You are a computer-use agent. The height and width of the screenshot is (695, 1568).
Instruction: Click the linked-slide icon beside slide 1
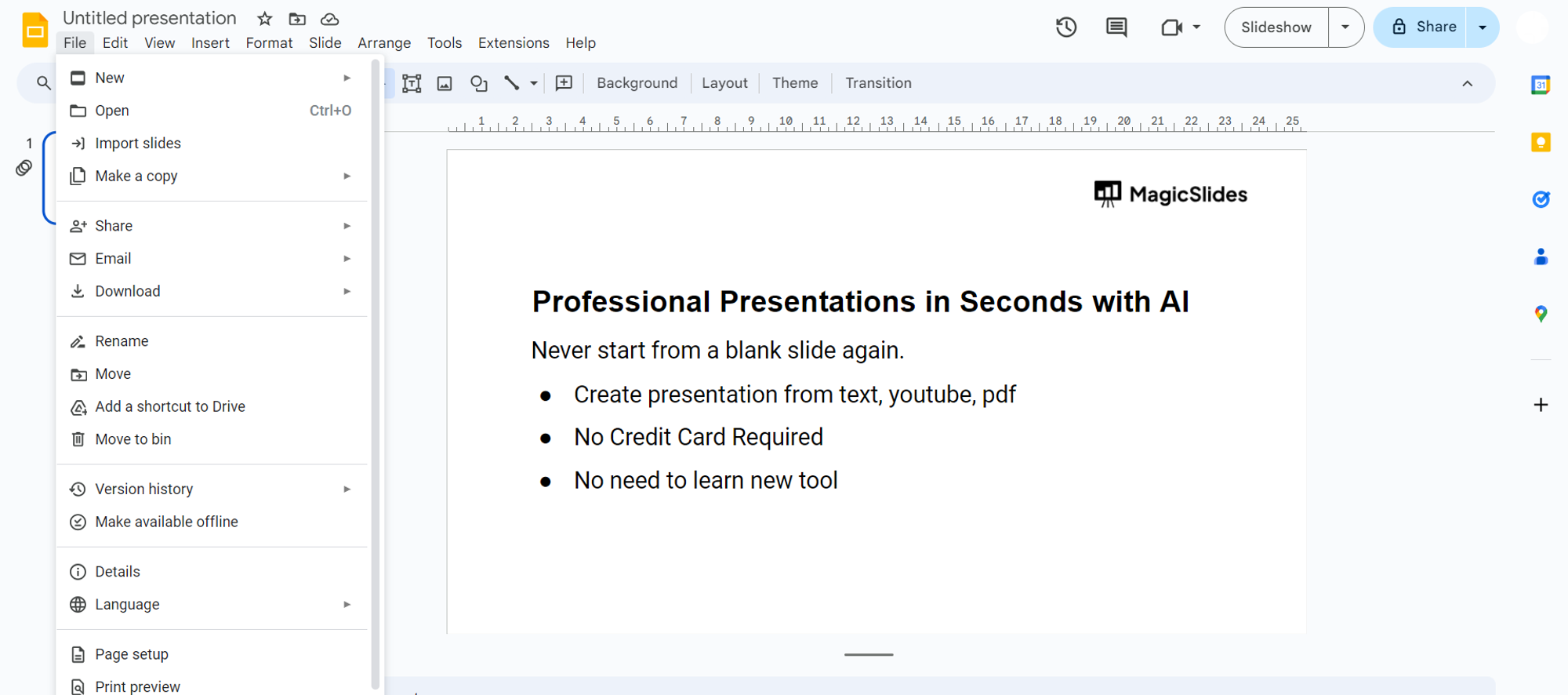pos(24,168)
